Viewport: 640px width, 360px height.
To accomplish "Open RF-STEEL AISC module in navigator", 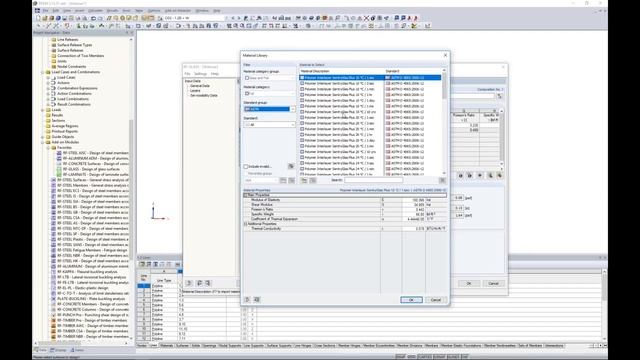I will (92, 153).
